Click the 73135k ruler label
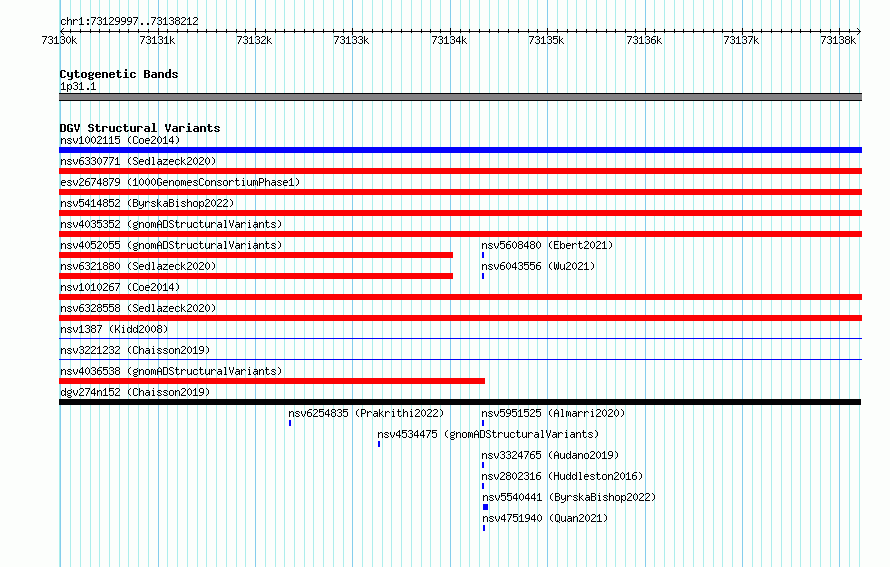 click(547, 40)
